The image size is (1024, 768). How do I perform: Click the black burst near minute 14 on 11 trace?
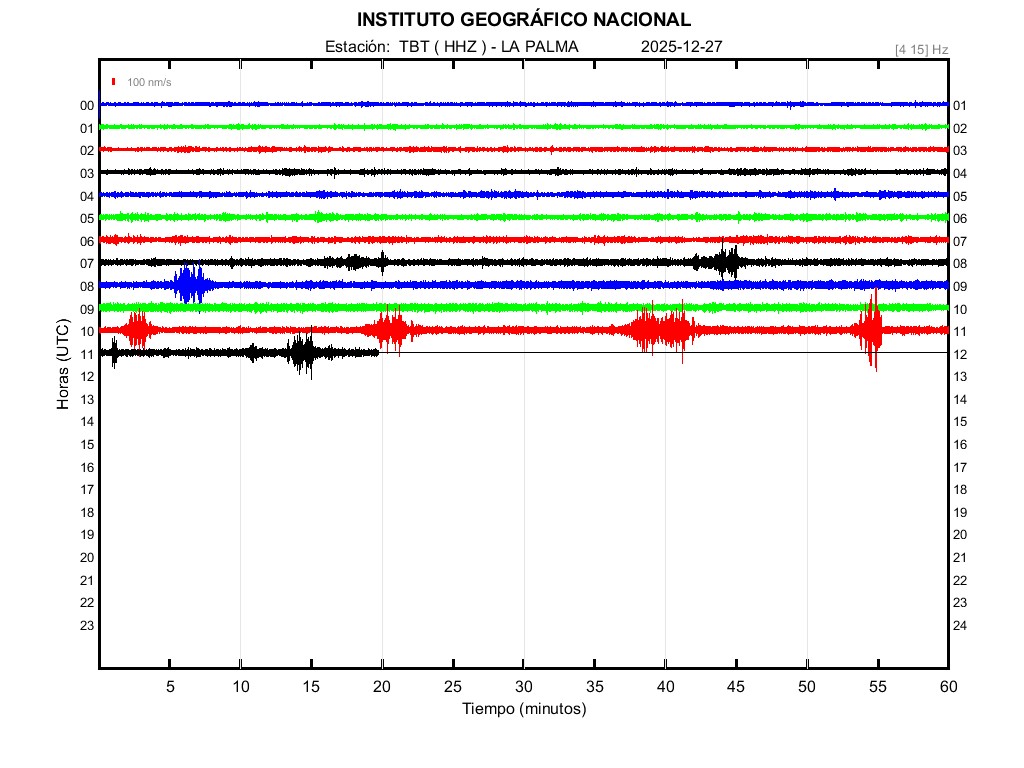click(x=301, y=353)
